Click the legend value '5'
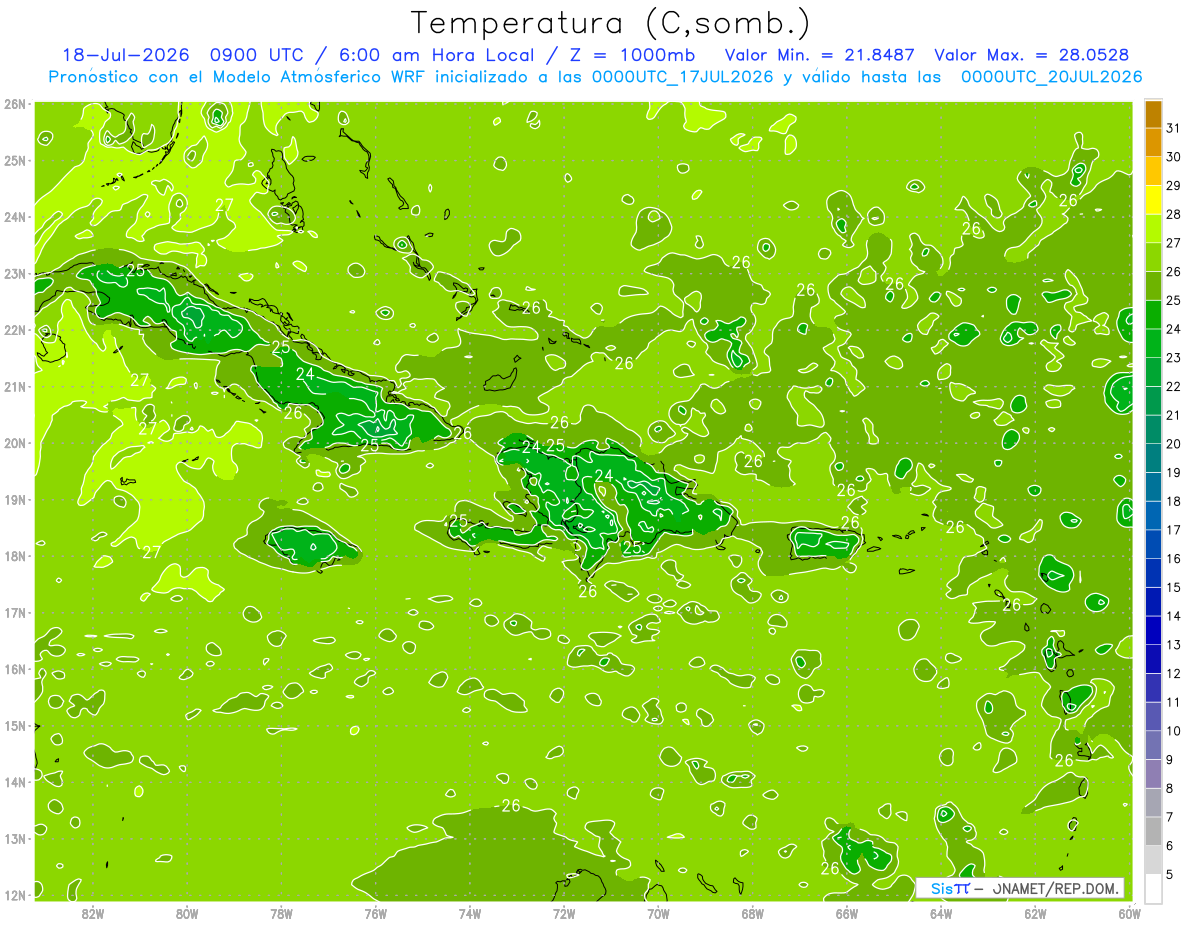Image resolution: width=1200 pixels, height=927 pixels. [x=1170, y=874]
